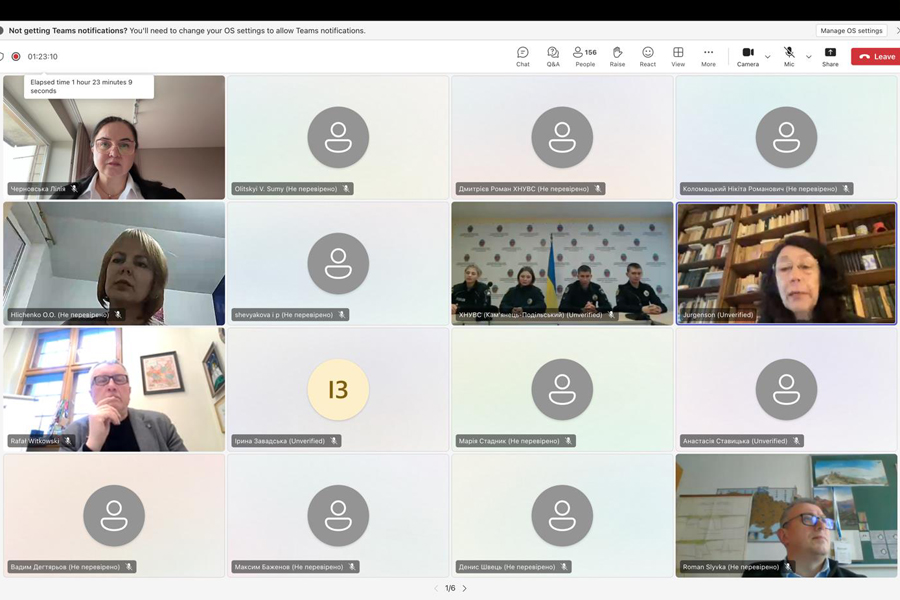Click Коломацький Нікіта Романович avatar
The image size is (900, 600).
coord(786,137)
